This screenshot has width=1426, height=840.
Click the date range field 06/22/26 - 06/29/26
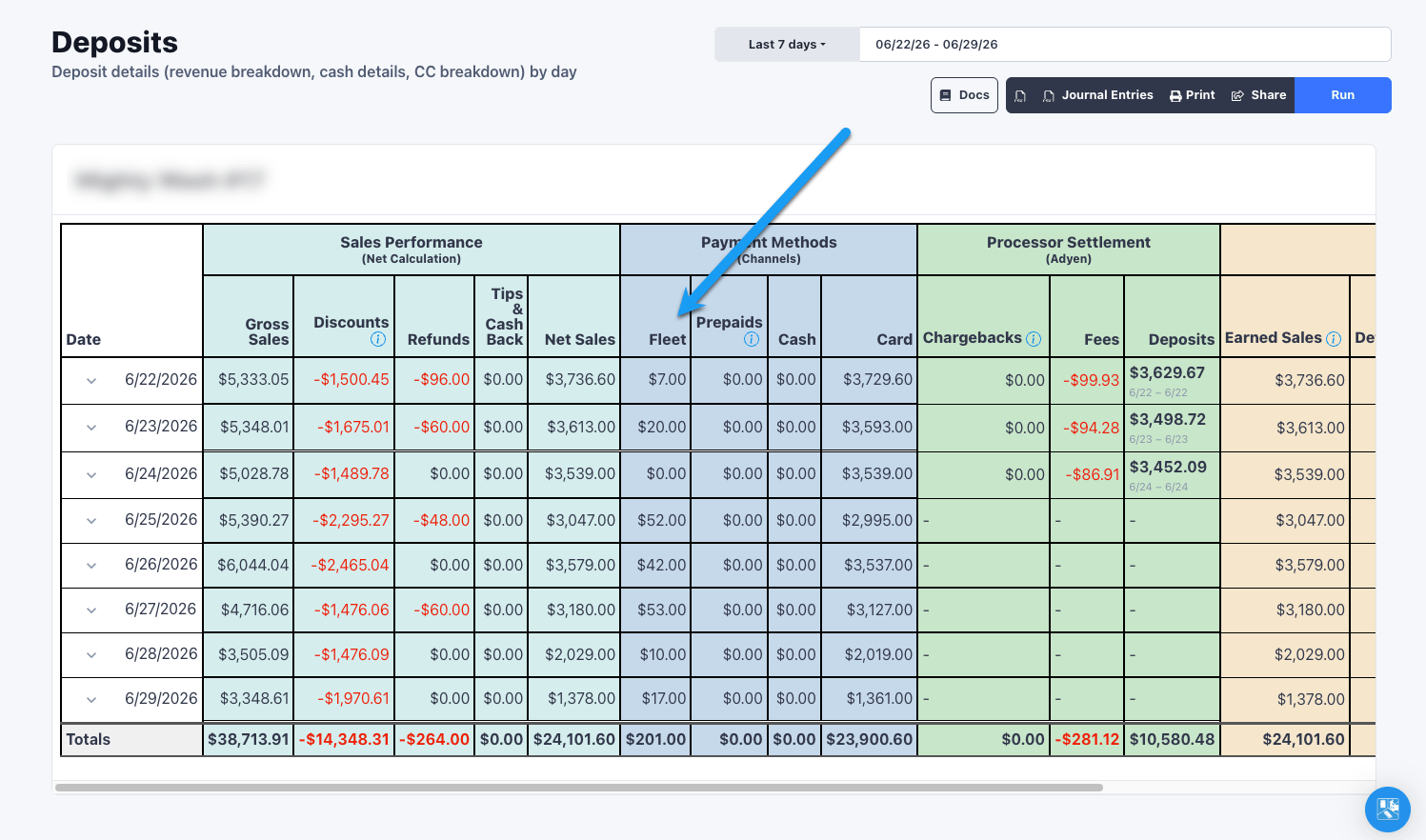(1125, 45)
